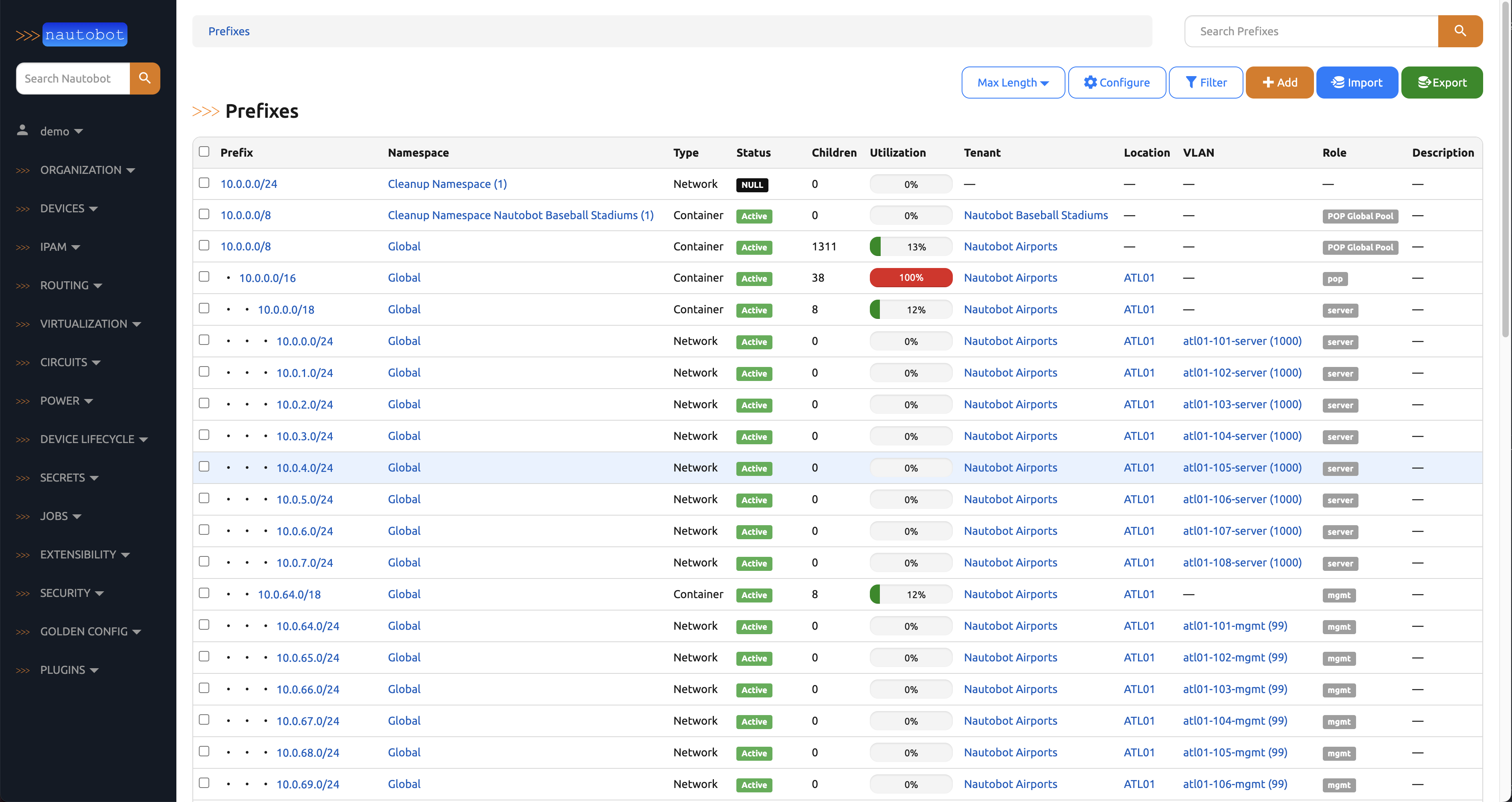The image size is (1512, 802).
Task: Open the Nautobot Baseball Stadiums tenant link
Action: point(1035,215)
